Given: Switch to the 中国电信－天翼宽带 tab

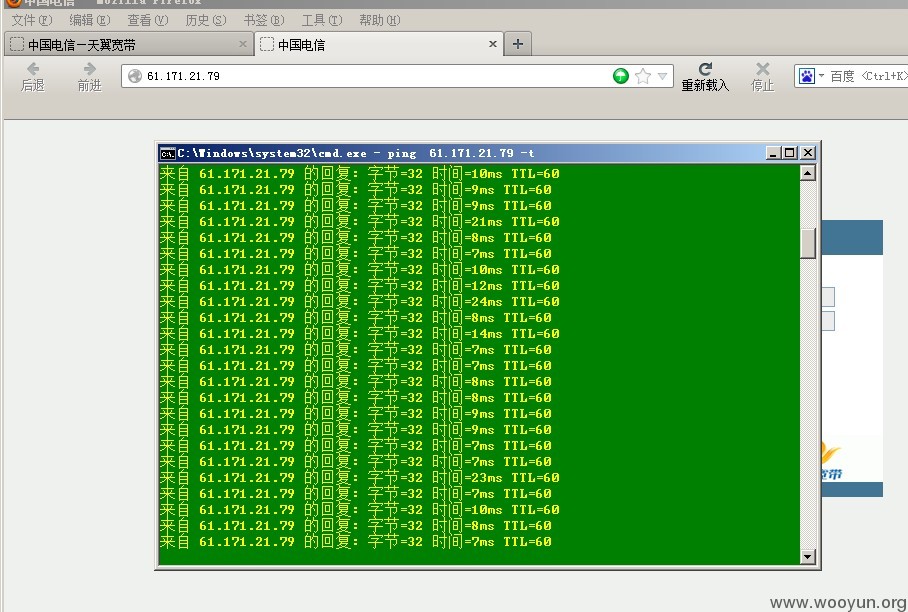Looking at the screenshot, I should 129,45.
